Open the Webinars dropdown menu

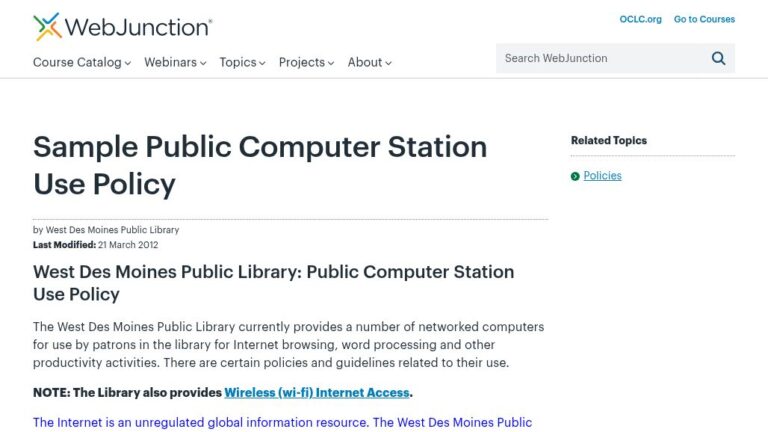(175, 62)
